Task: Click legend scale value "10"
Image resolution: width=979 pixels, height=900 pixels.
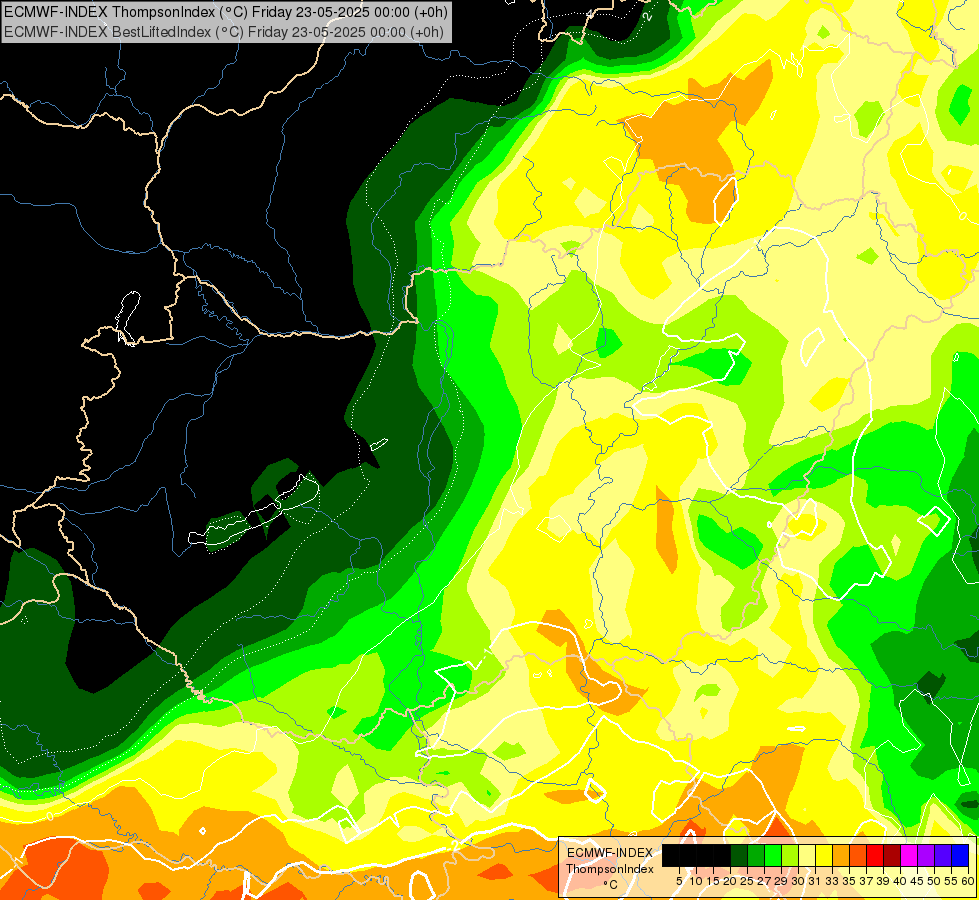Action: (696, 881)
